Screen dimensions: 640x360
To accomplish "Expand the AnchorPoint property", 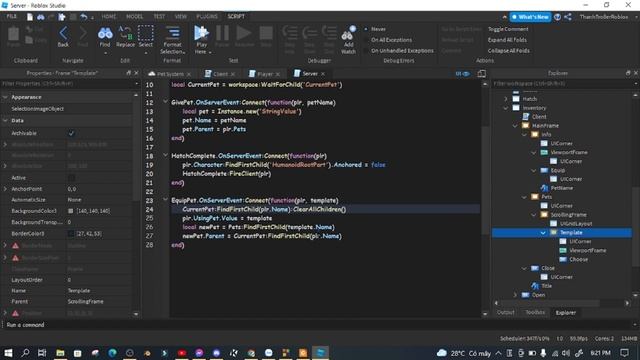I will point(5,189).
